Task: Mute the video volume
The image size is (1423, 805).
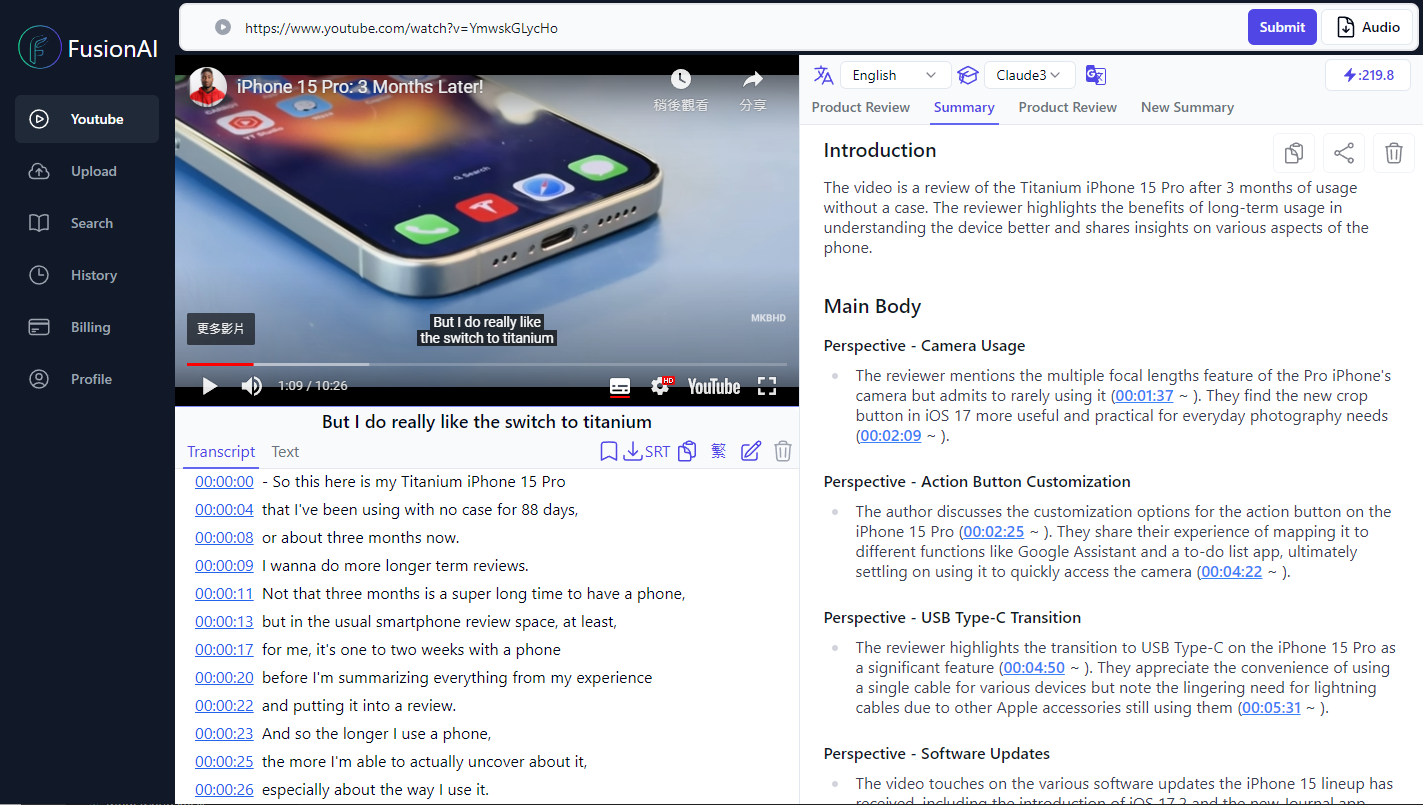Action: click(x=252, y=386)
